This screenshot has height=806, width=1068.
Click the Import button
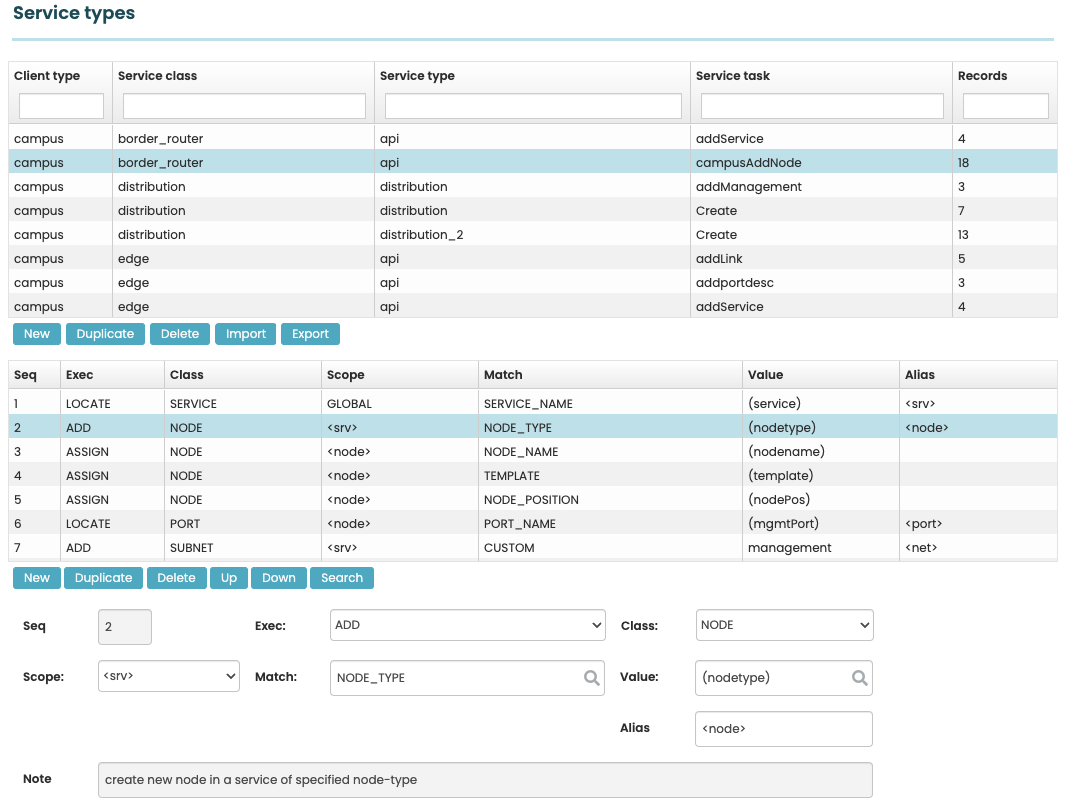245,333
